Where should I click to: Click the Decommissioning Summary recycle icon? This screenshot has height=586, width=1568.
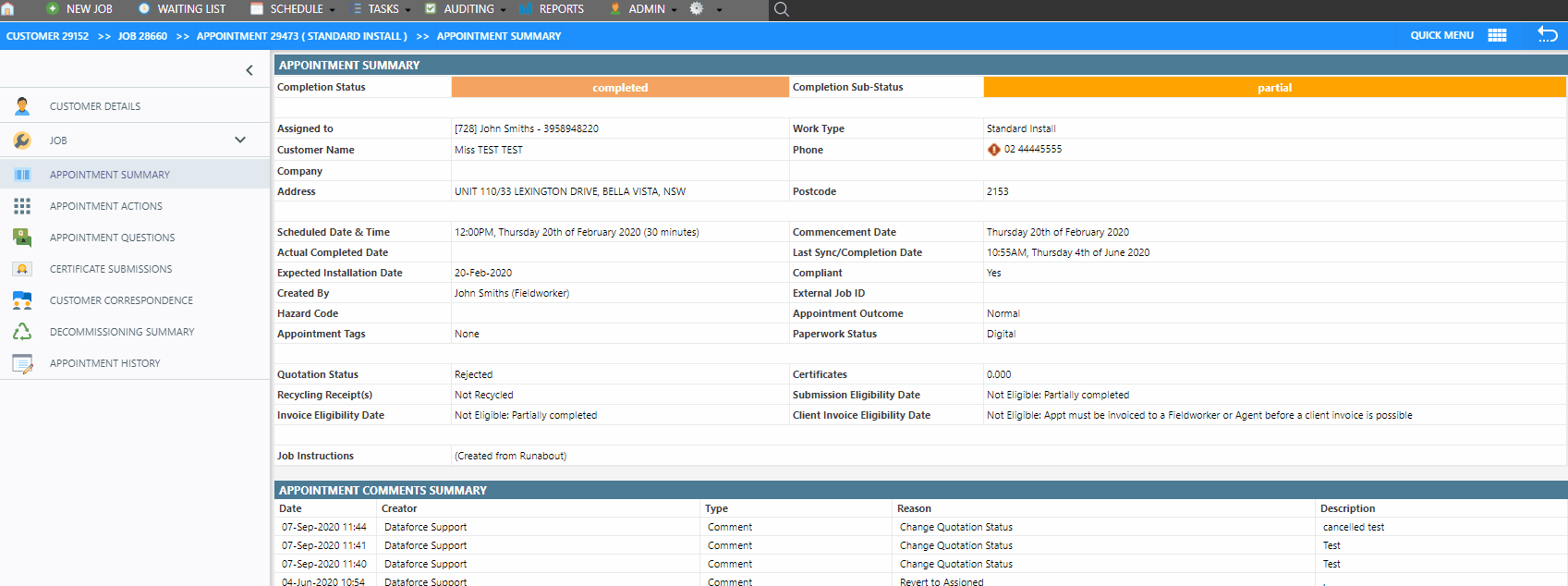click(22, 332)
